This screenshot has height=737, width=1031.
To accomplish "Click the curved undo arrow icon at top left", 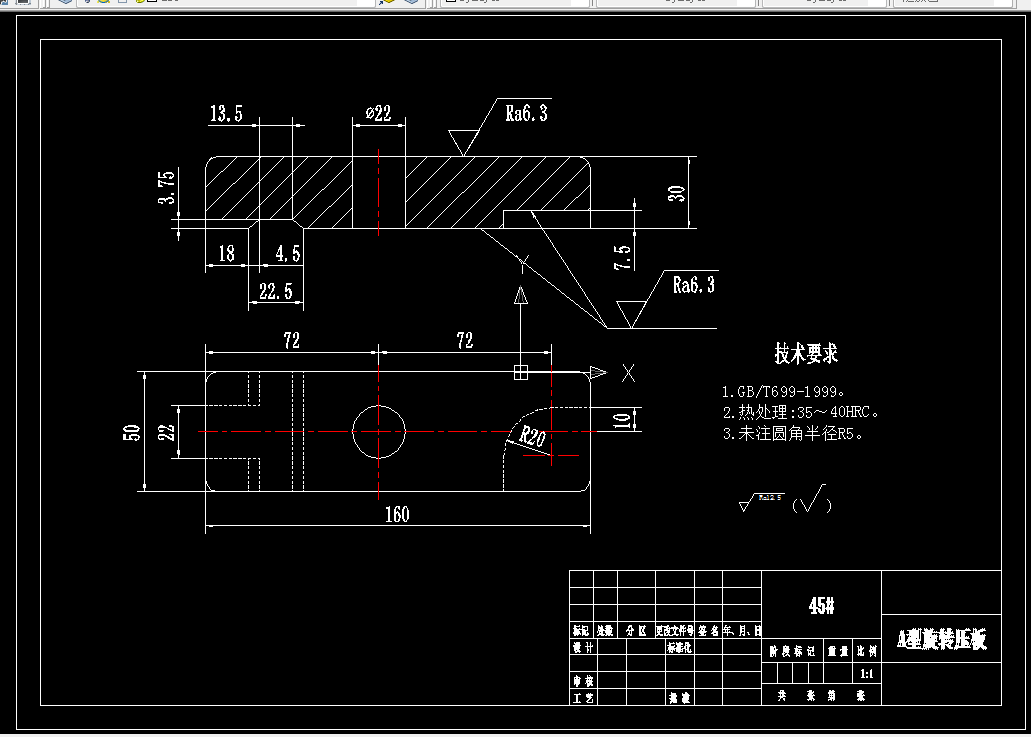I will 5,3.
